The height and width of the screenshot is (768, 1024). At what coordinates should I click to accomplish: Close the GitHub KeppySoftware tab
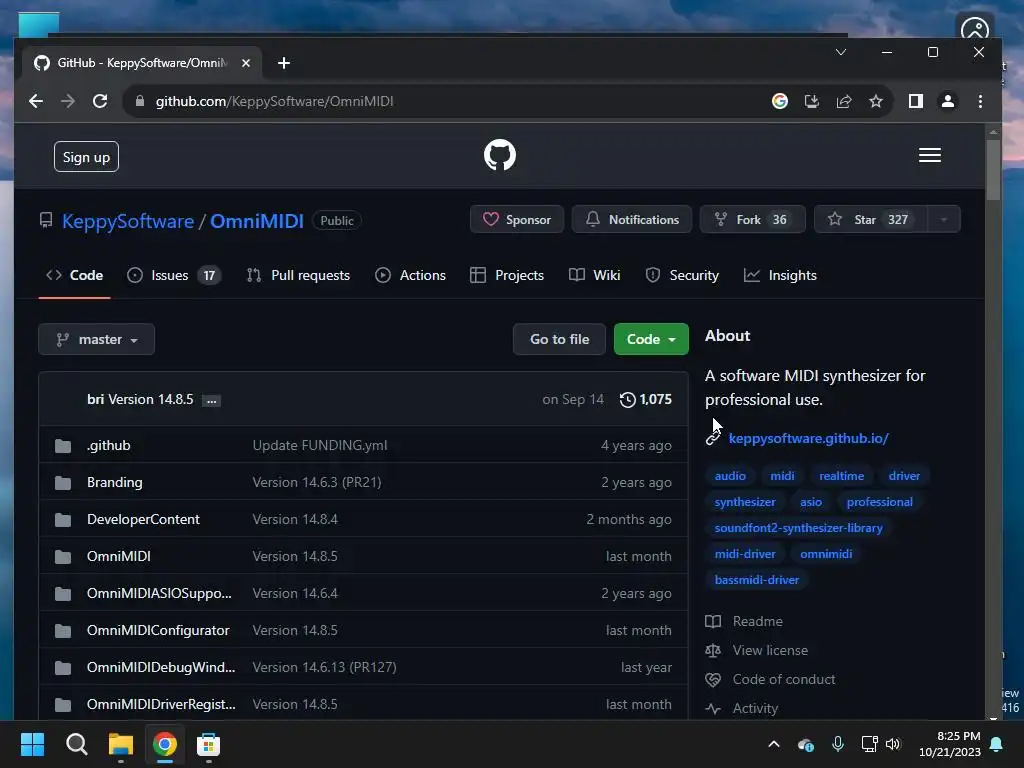click(246, 63)
